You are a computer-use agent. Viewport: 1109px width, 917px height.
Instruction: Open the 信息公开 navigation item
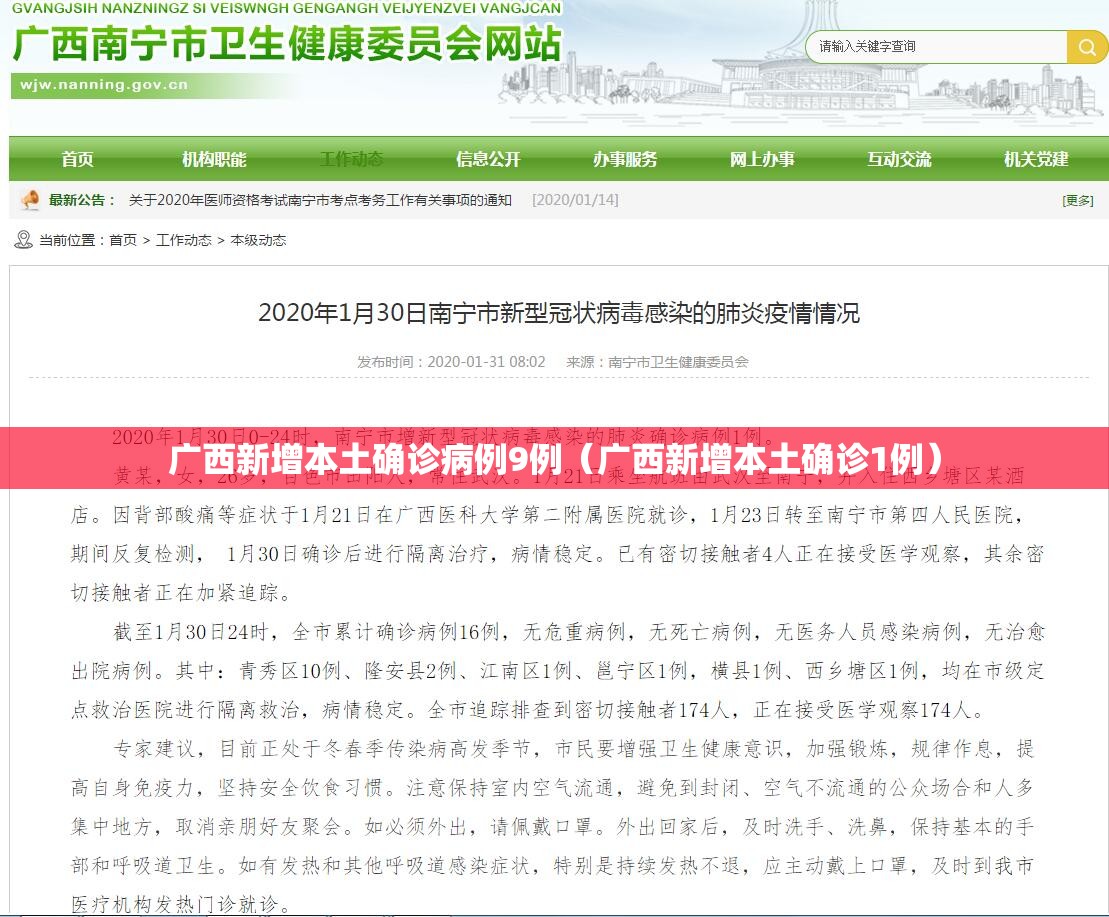[488, 159]
